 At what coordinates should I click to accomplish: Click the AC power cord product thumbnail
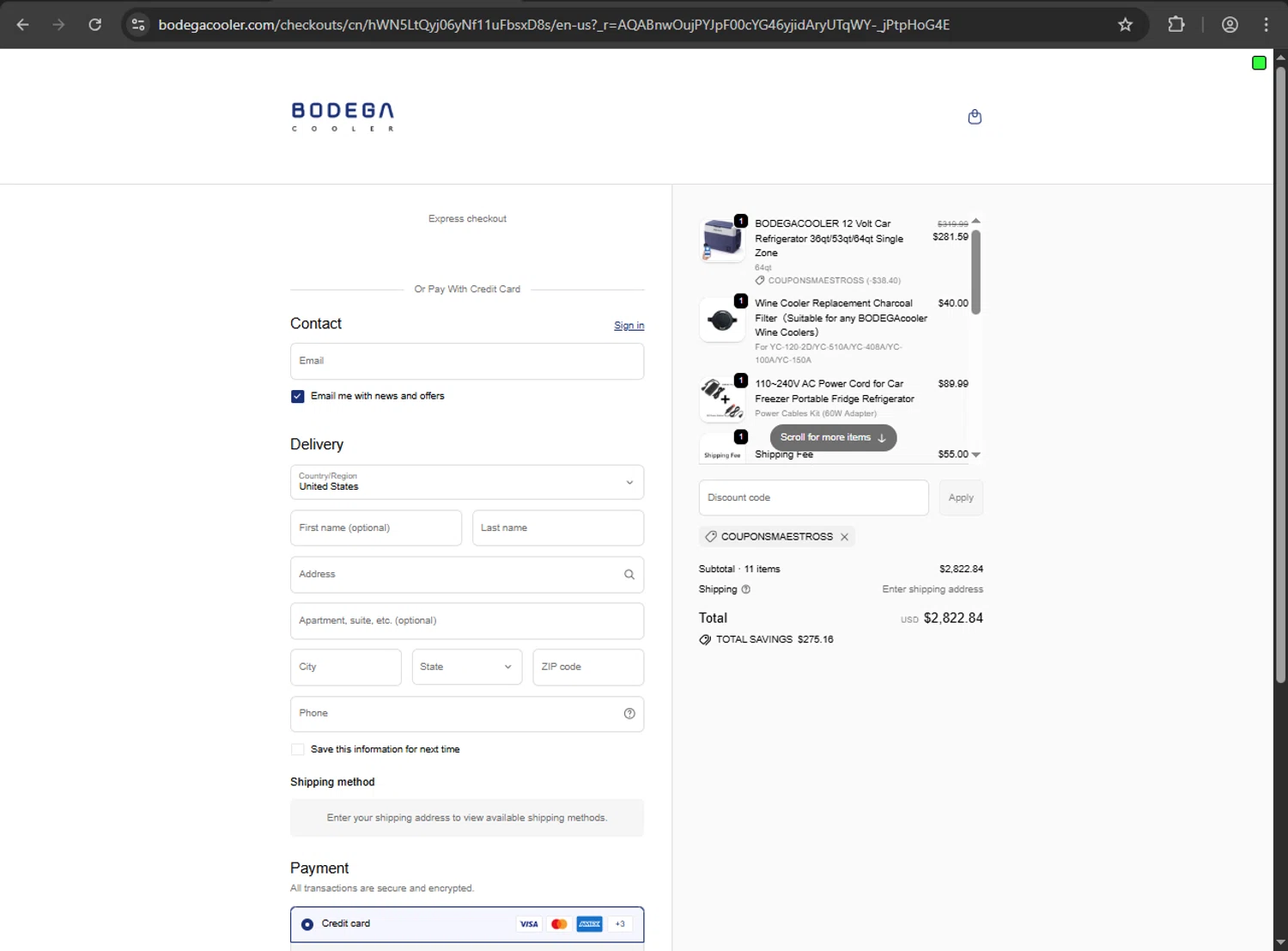722,399
